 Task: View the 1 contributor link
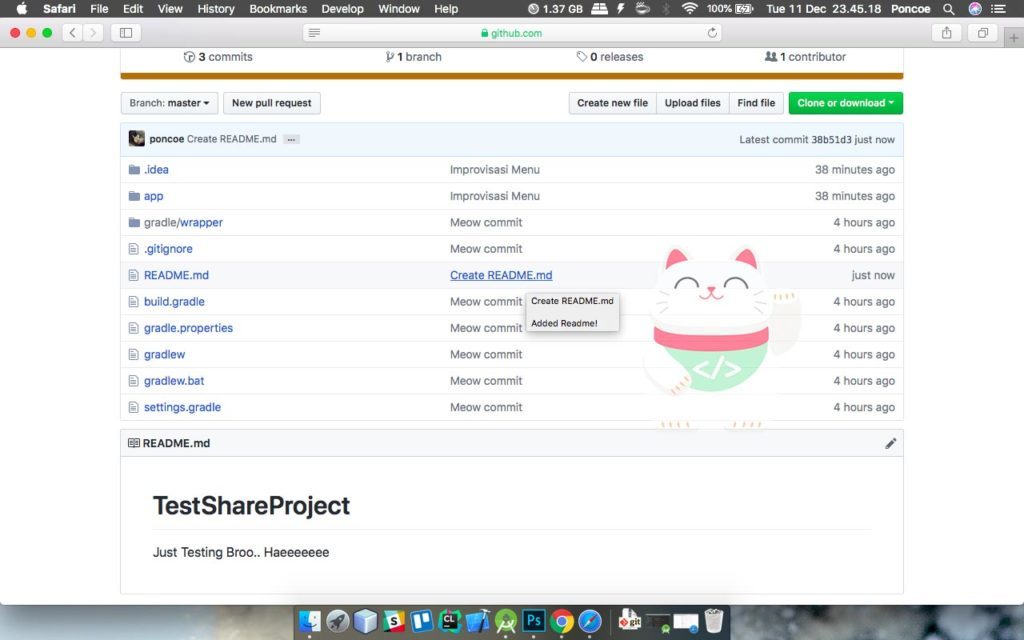(x=805, y=57)
